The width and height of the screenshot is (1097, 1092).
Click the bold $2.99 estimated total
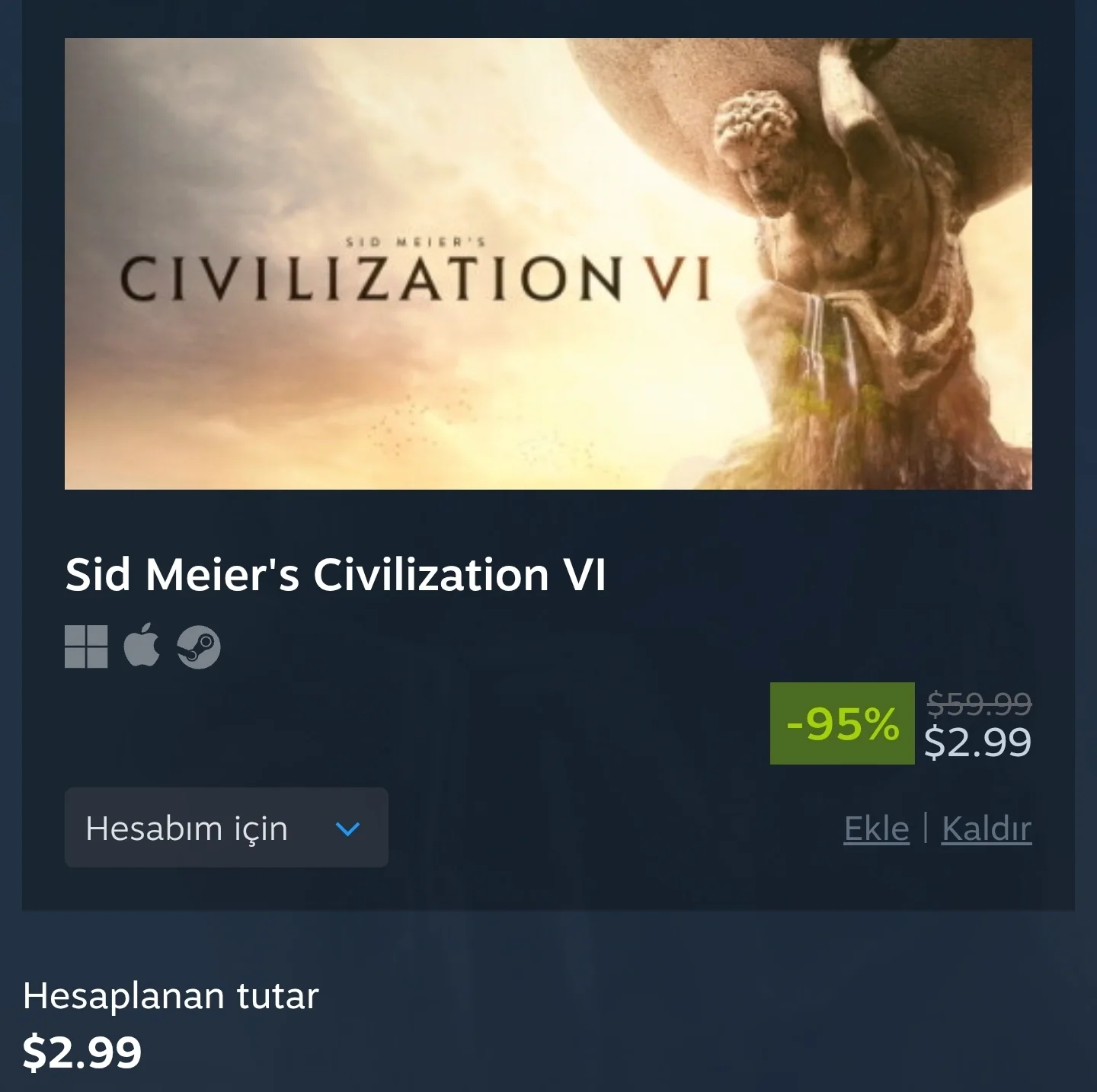point(82,1052)
